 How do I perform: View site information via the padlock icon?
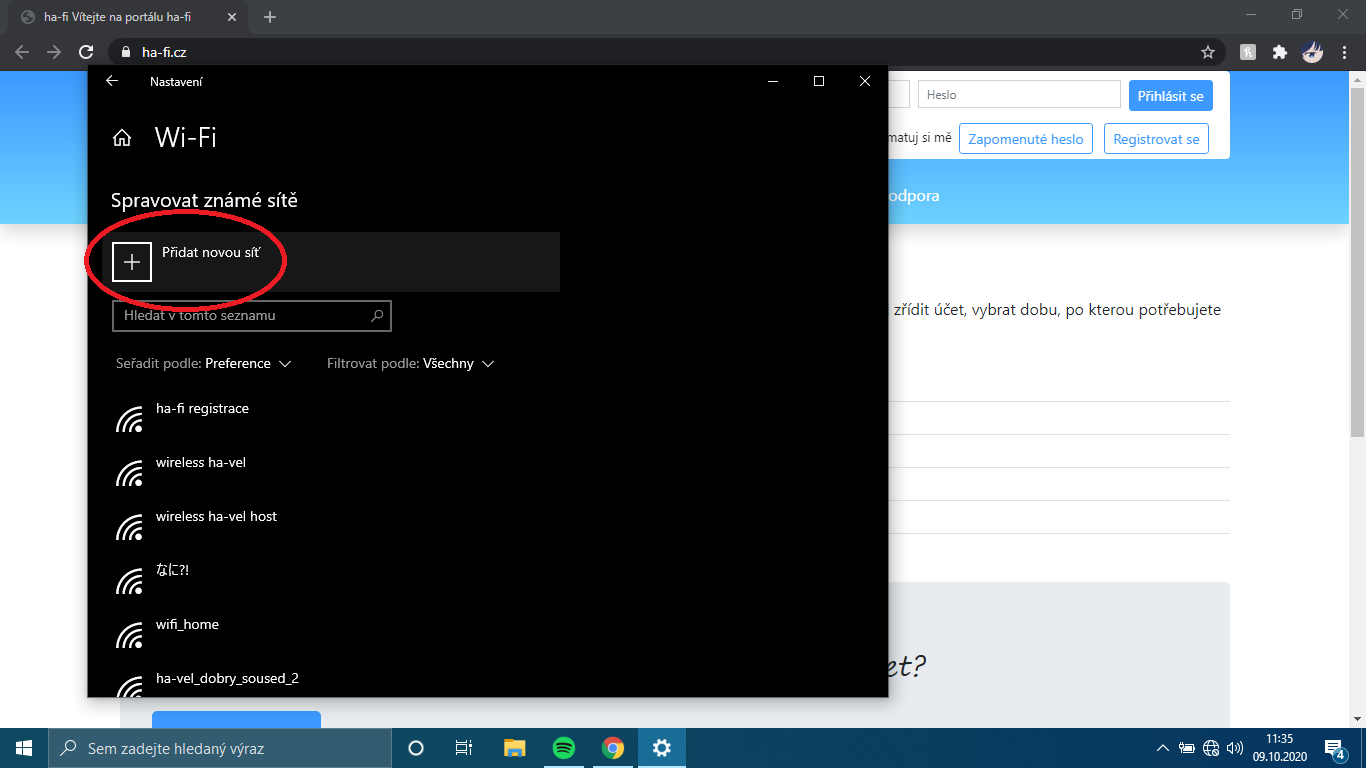click(x=125, y=52)
